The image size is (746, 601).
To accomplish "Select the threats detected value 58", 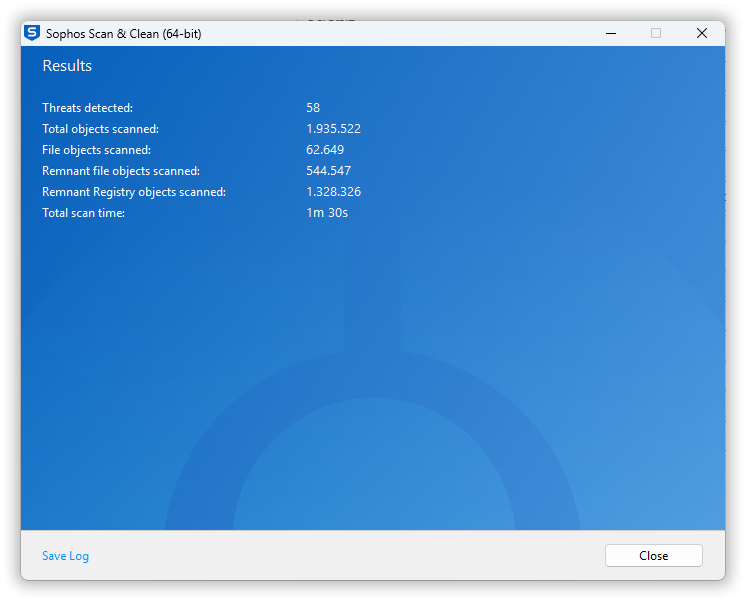I will 313,108.
